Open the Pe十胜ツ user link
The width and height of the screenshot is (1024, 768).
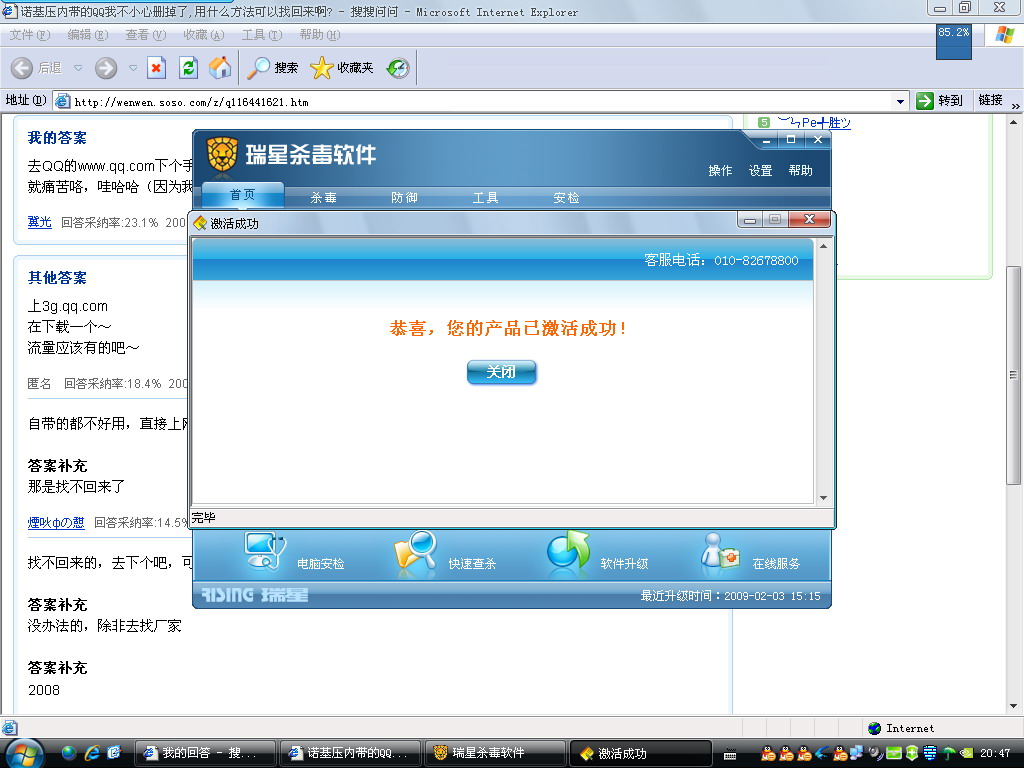coord(814,122)
